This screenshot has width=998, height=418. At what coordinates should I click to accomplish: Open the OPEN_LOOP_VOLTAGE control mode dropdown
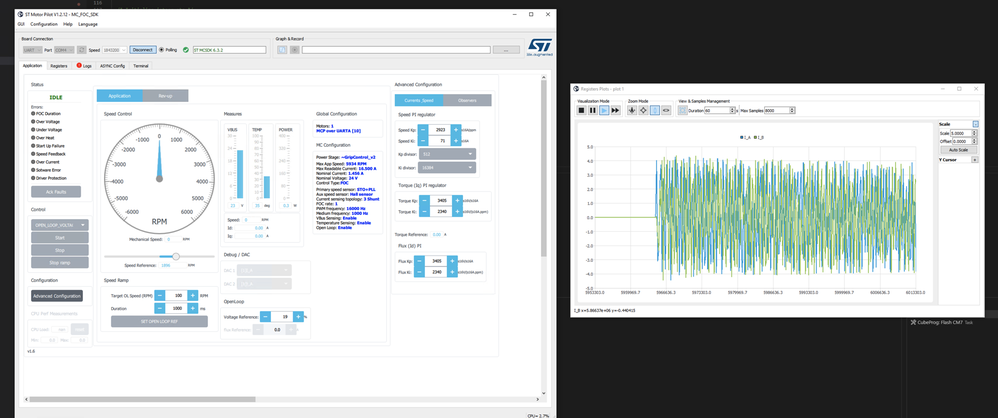[60, 225]
